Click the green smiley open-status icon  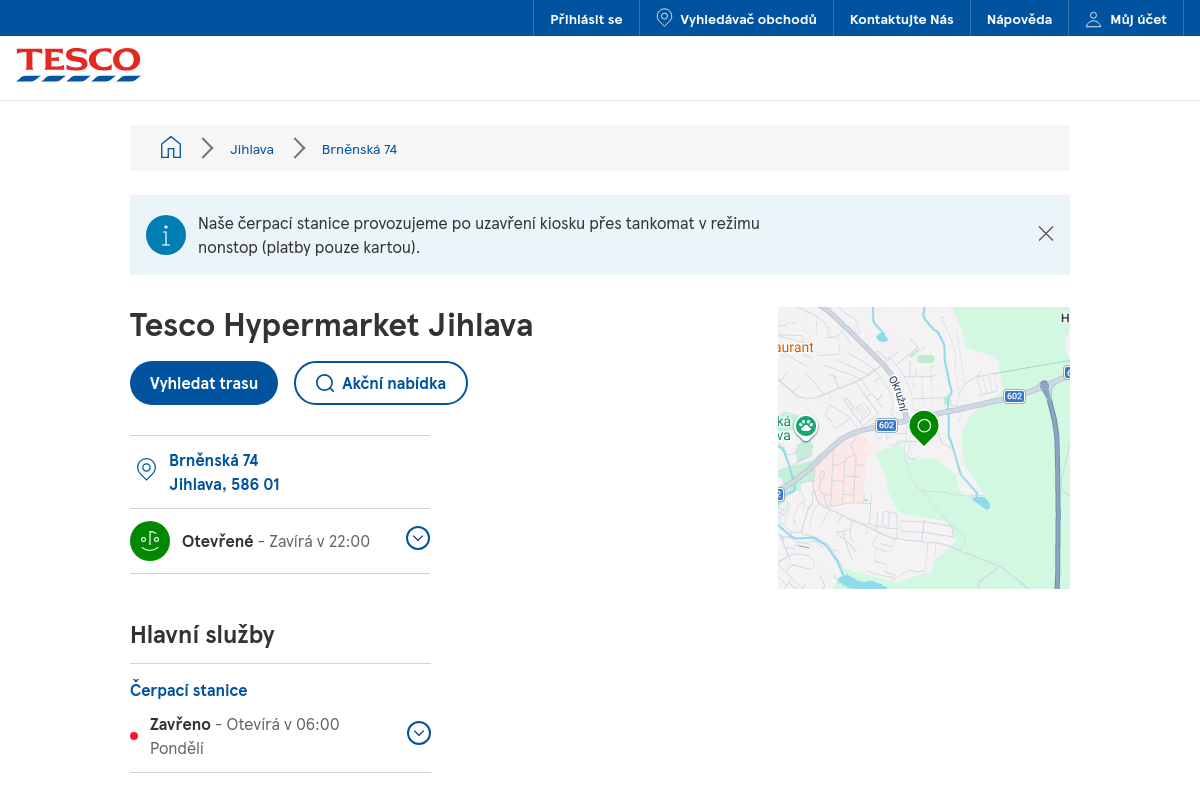pyautogui.click(x=150, y=541)
